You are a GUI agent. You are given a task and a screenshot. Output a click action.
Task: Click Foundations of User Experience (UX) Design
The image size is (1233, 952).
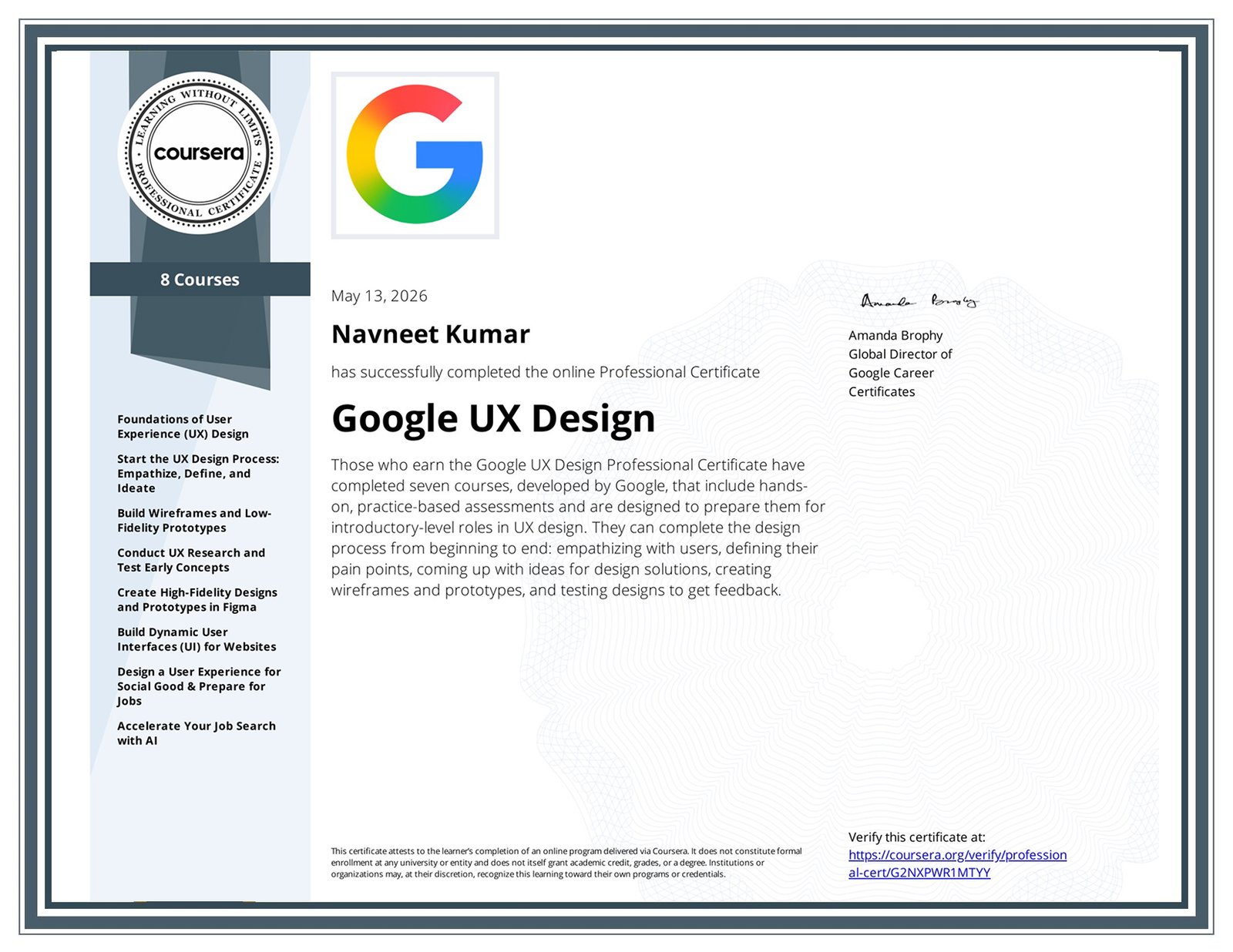click(x=183, y=427)
